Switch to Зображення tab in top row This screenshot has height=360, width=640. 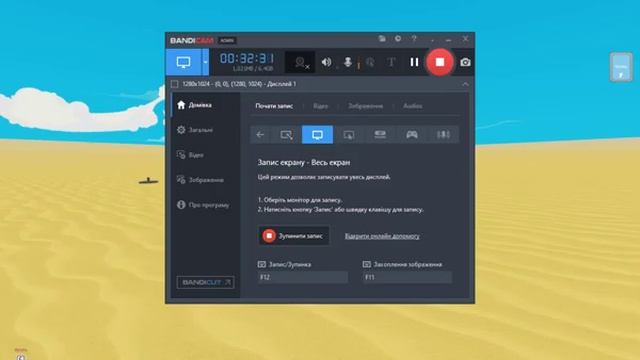coord(365,106)
